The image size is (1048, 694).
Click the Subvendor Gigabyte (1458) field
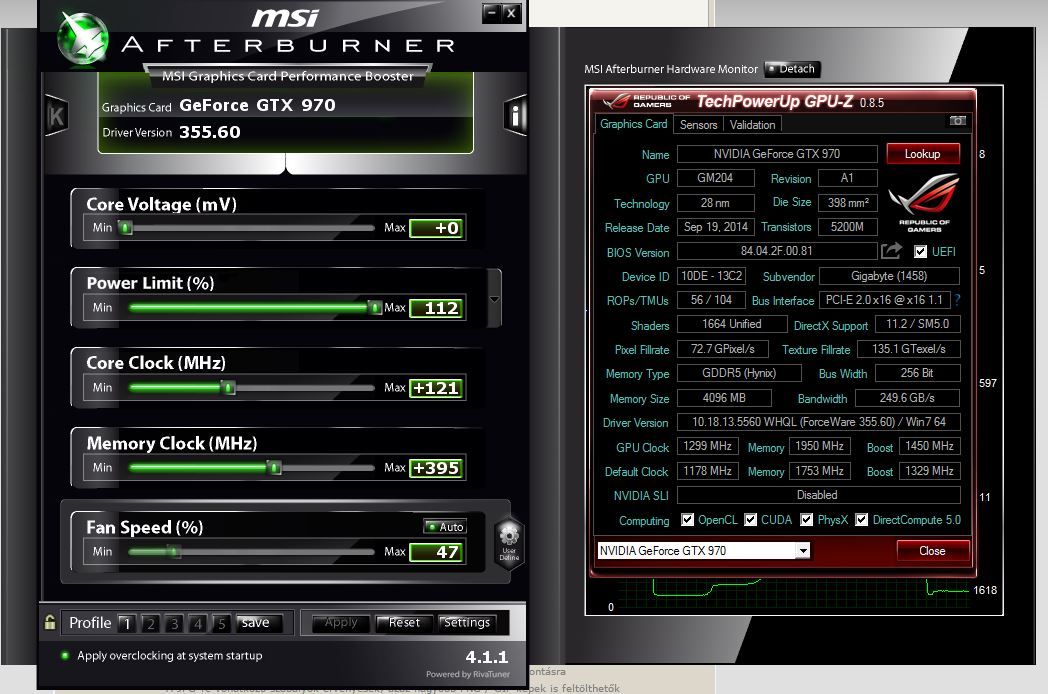[x=889, y=275]
